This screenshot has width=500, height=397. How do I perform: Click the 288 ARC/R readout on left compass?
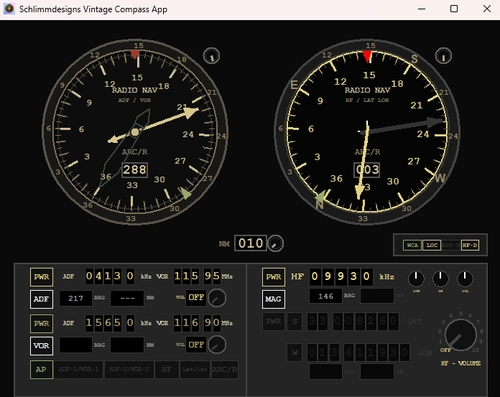[x=135, y=170]
